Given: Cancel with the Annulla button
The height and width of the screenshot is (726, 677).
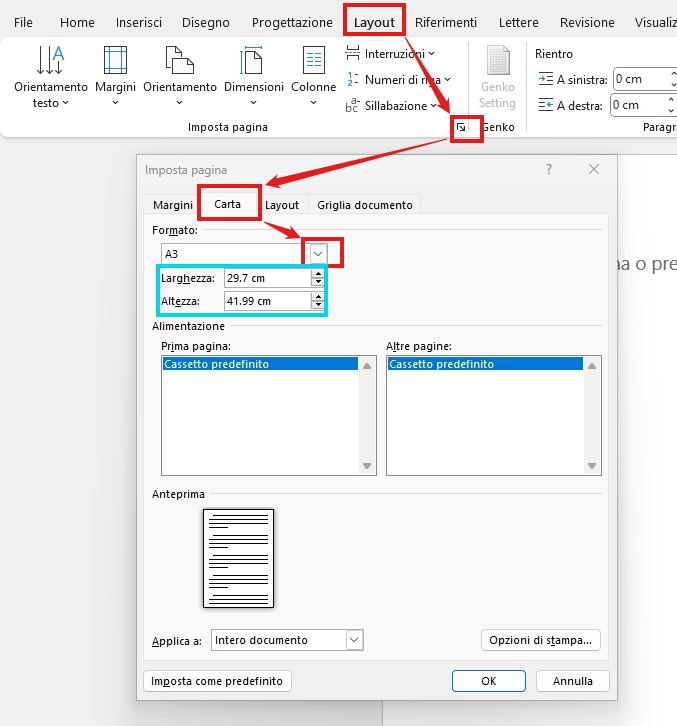Looking at the screenshot, I should point(572,681).
